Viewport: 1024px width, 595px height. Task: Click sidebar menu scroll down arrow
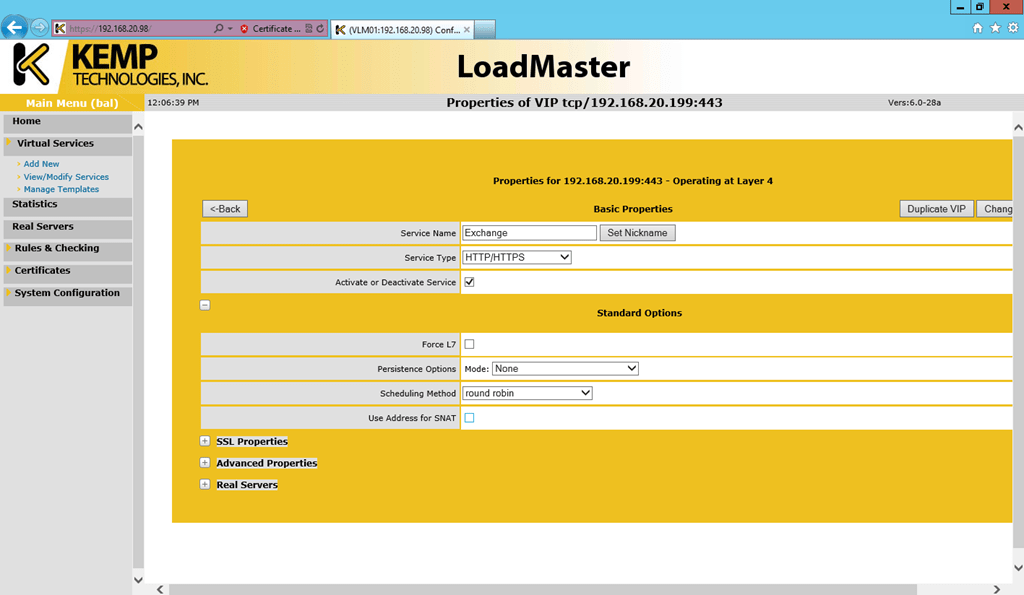[138, 579]
